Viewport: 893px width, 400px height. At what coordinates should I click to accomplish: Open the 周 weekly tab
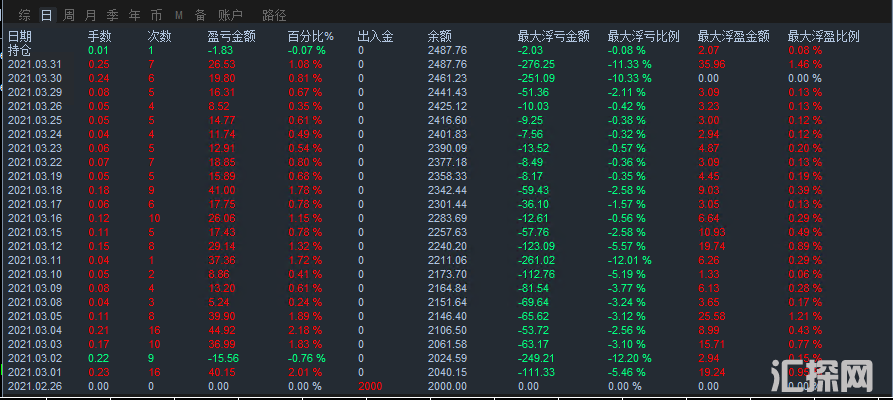[68, 15]
